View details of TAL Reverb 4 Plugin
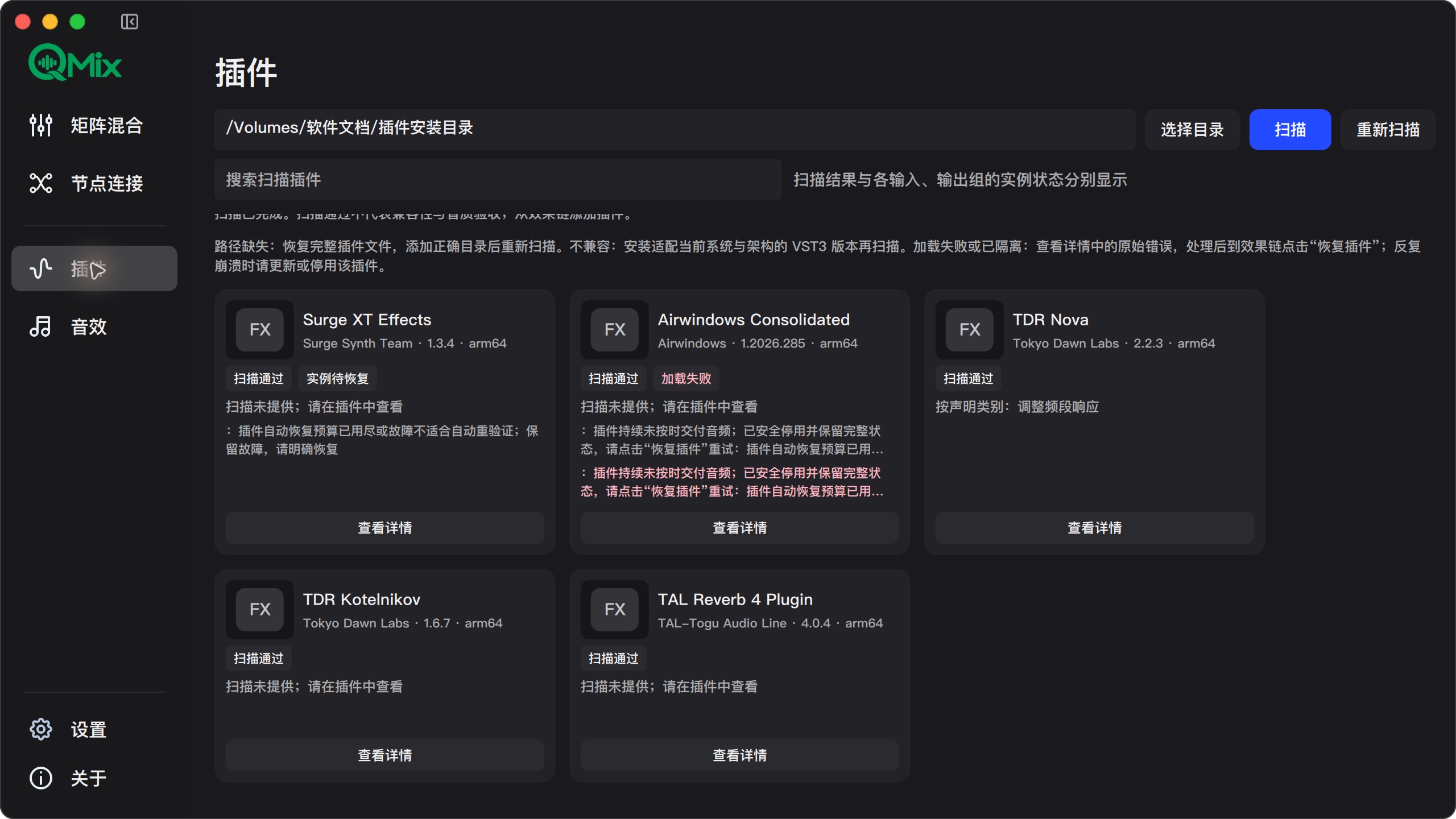The height and width of the screenshot is (819, 1456). click(739, 755)
